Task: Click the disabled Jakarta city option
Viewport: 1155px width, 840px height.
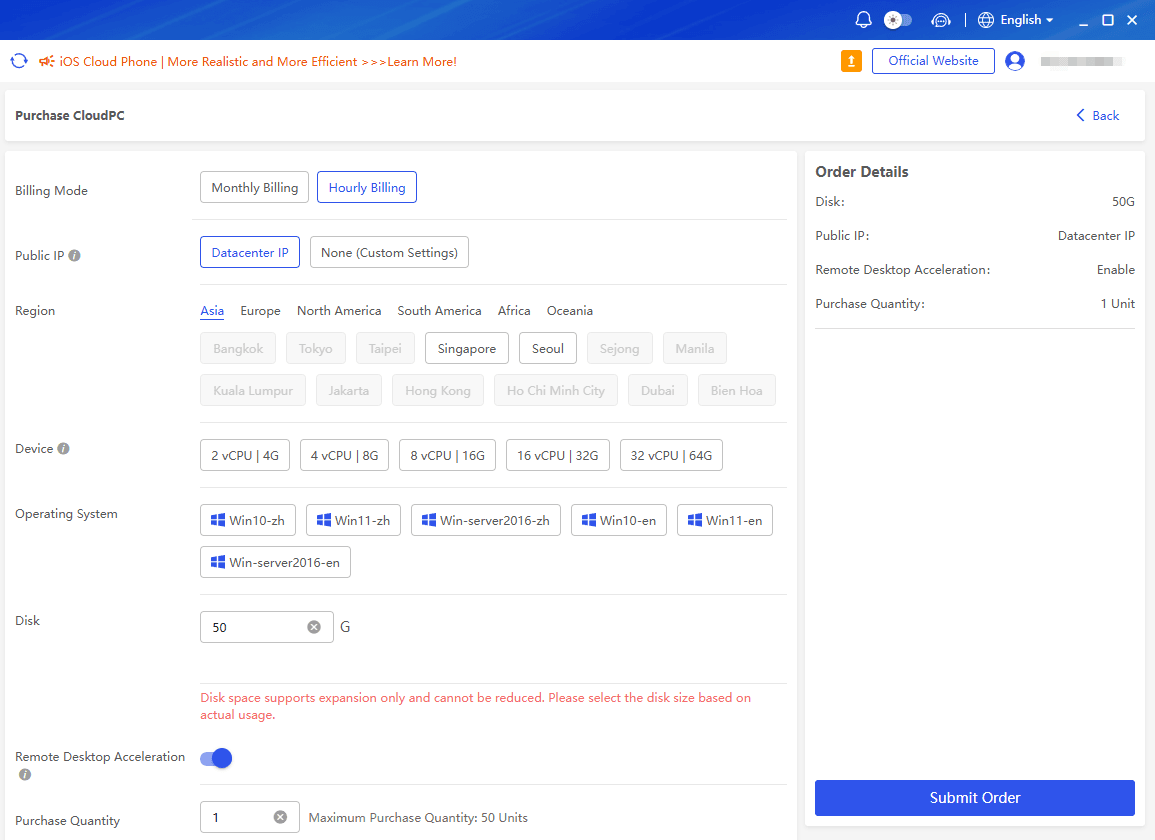Action: (x=348, y=391)
